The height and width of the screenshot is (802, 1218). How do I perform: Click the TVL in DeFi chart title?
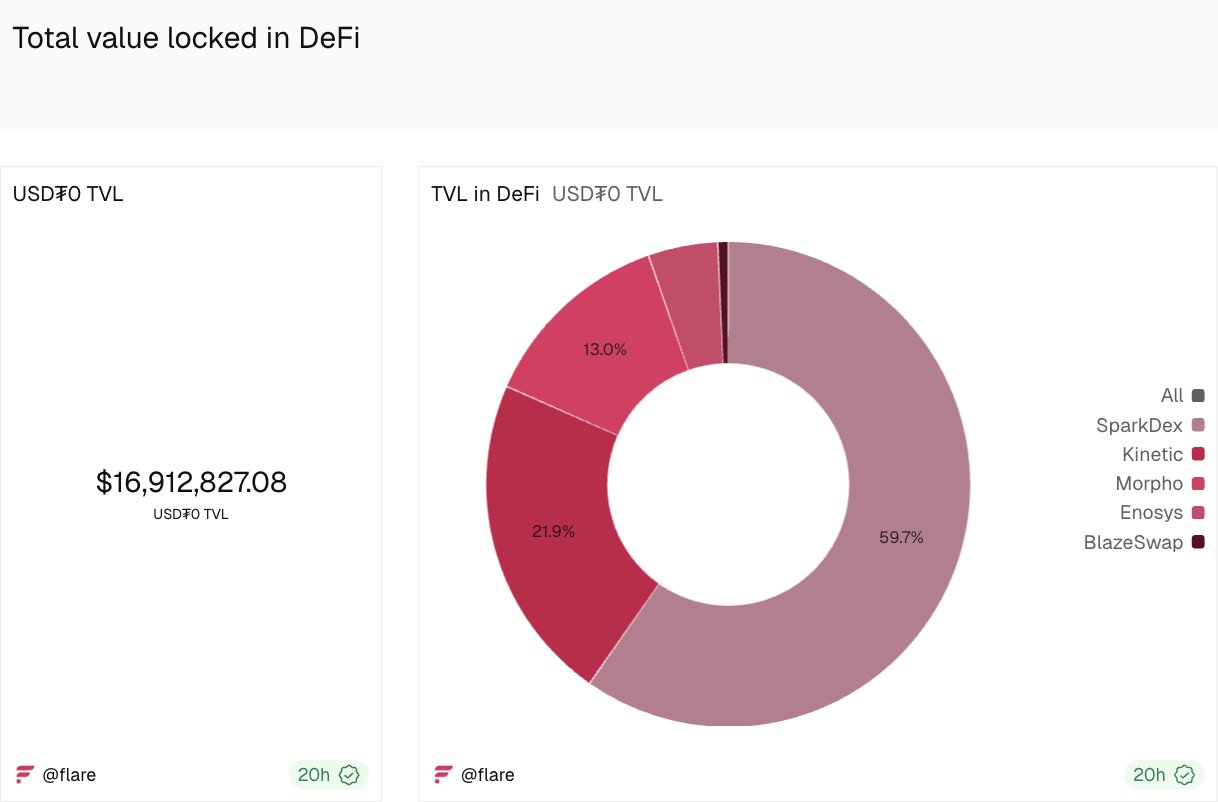pos(485,194)
